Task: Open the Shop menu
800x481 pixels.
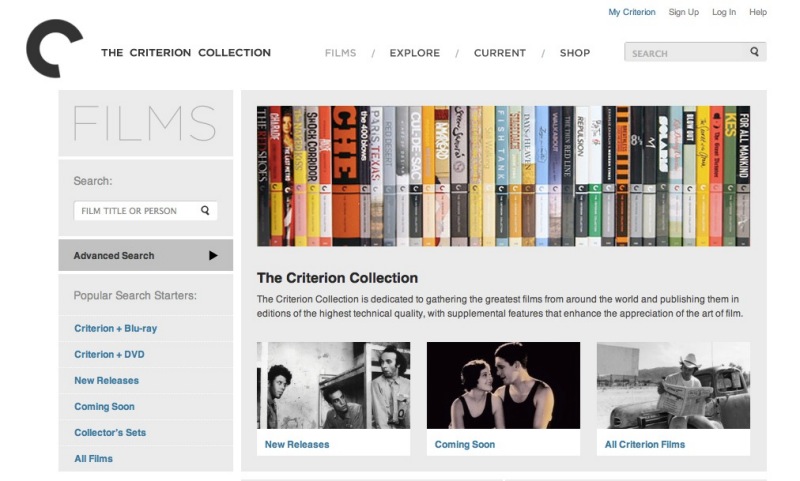Action: (x=574, y=53)
